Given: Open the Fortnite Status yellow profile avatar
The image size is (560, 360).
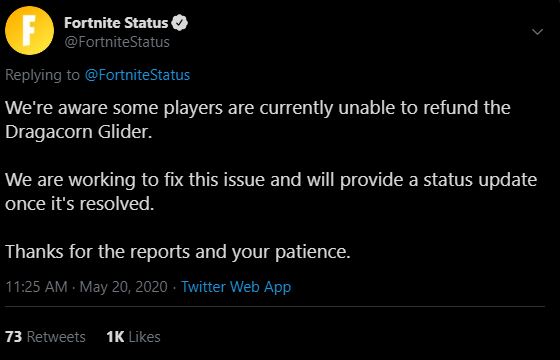Looking at the screenshot, I should tap(30, 31).
